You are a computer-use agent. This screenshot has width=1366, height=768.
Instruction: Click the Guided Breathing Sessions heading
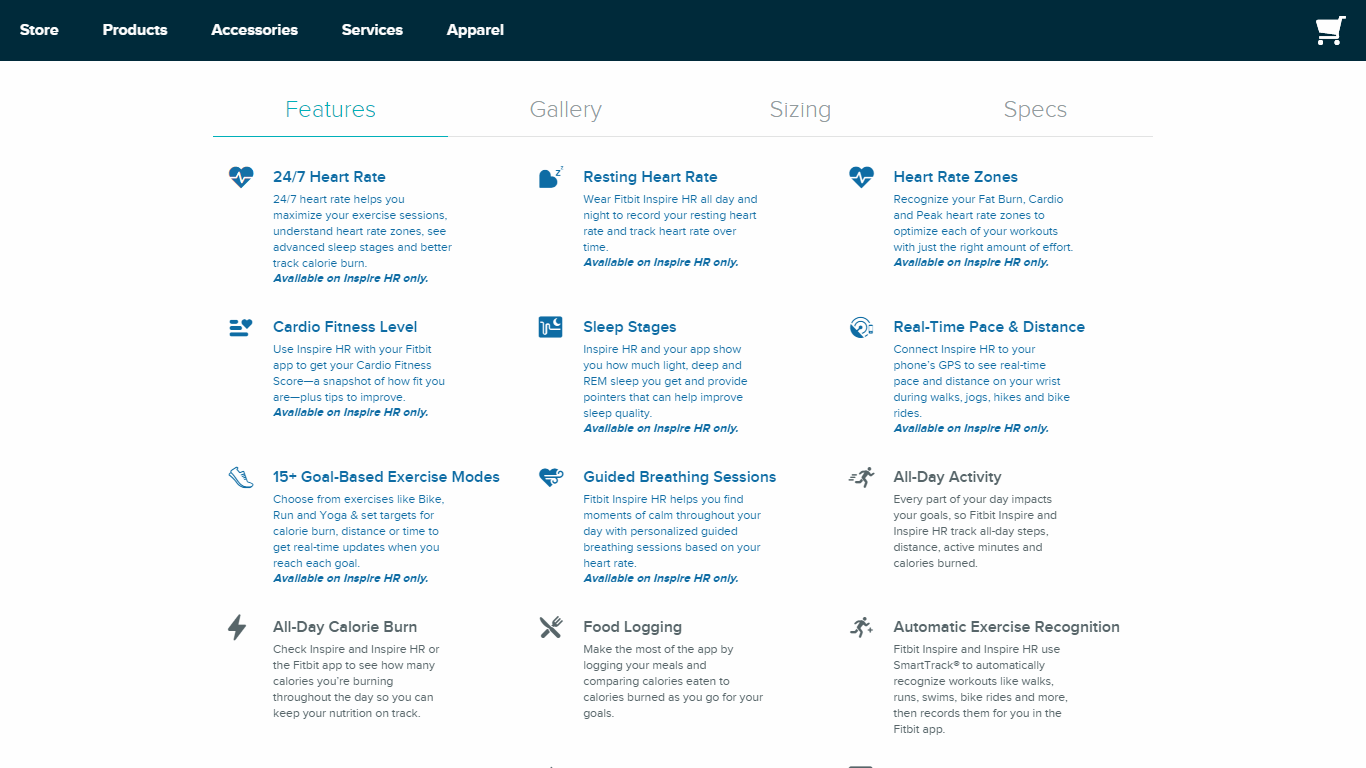(x=680, y=477)
